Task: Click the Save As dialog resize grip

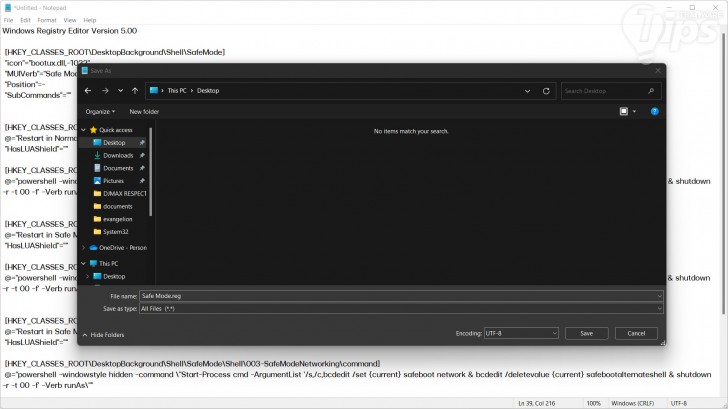Action: (x=663, y=343)
